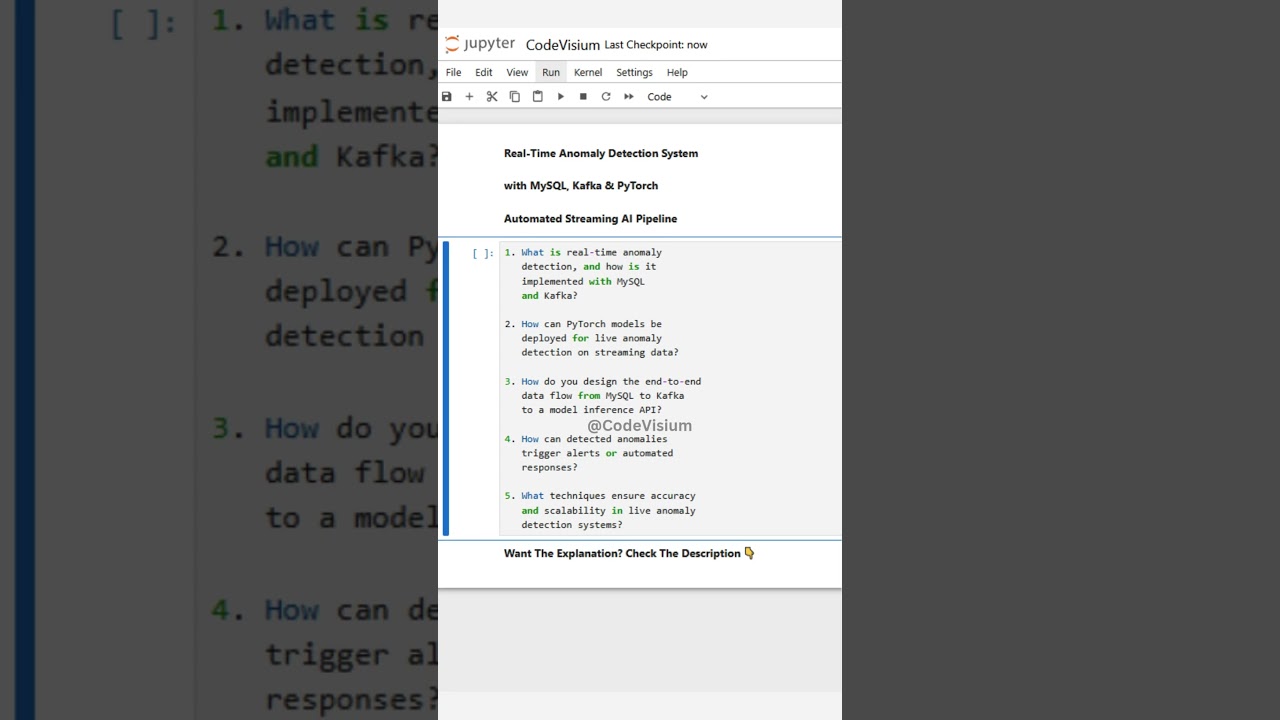Click the blue active-cell collapse bar
Image resolution: width=1280 pixels, height=720 pixels.
tap(446, 388)
